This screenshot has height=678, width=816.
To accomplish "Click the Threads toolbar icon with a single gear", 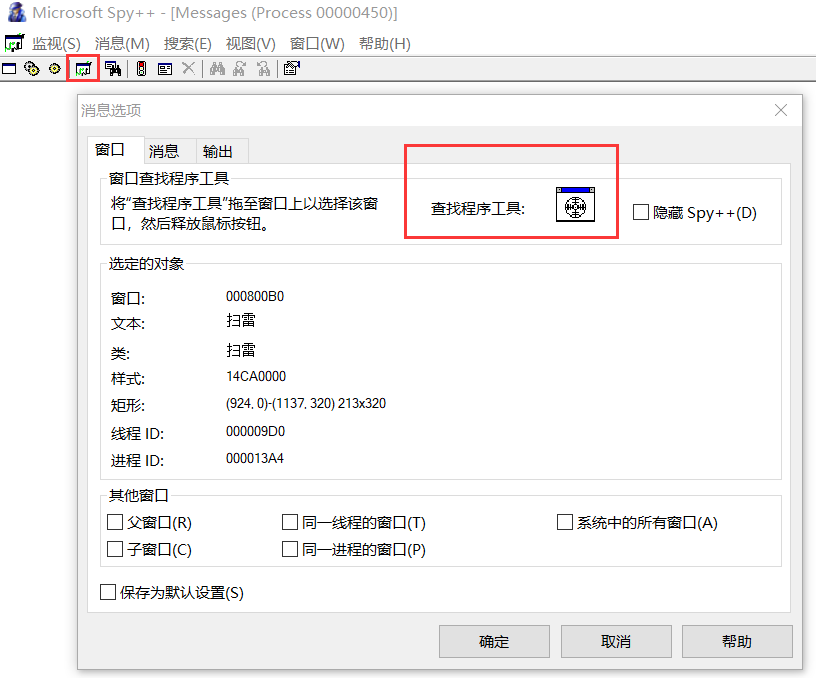I will (55, 68).
